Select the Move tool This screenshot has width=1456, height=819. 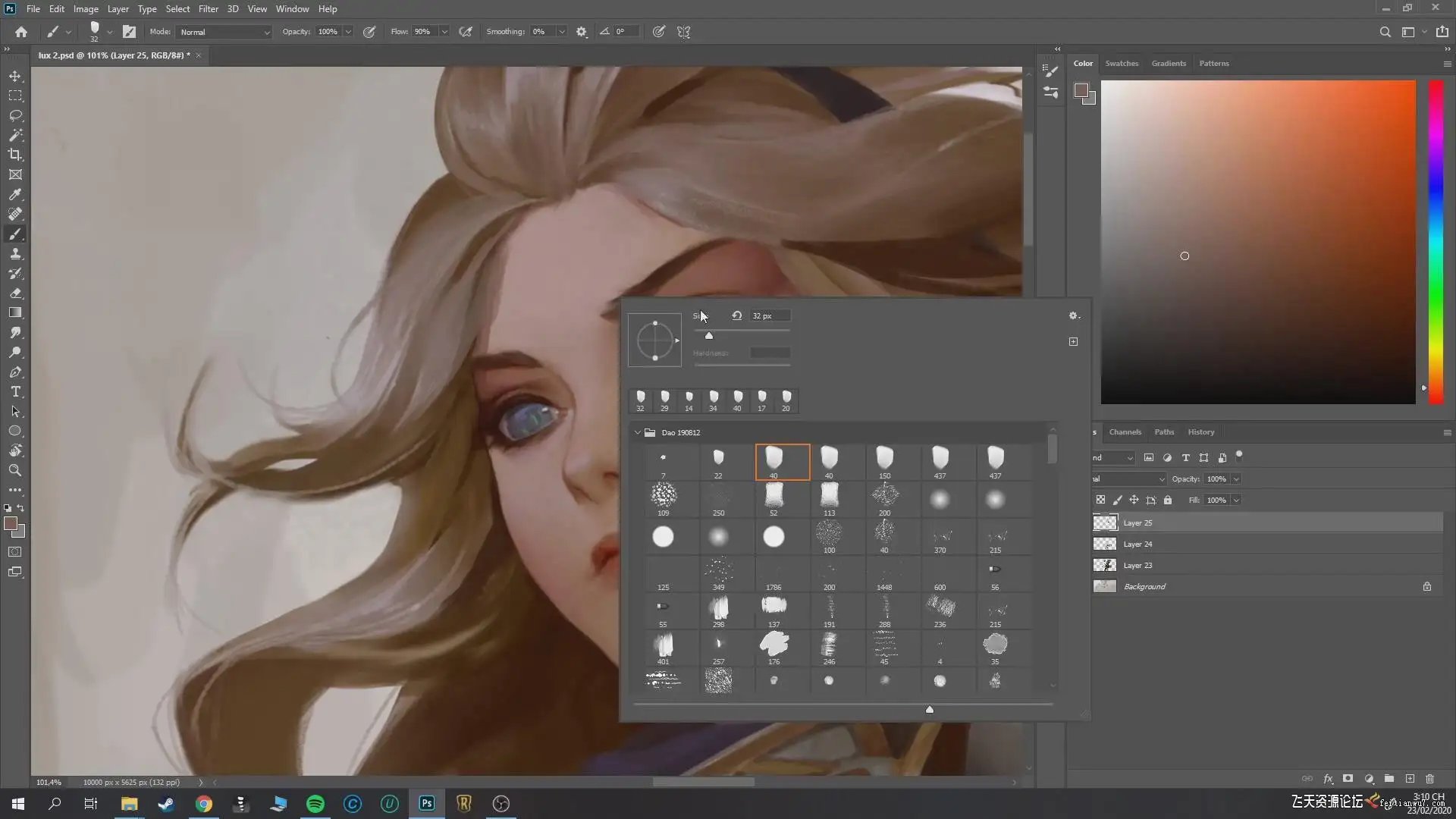pyautogui.click(x=15, y=77)
